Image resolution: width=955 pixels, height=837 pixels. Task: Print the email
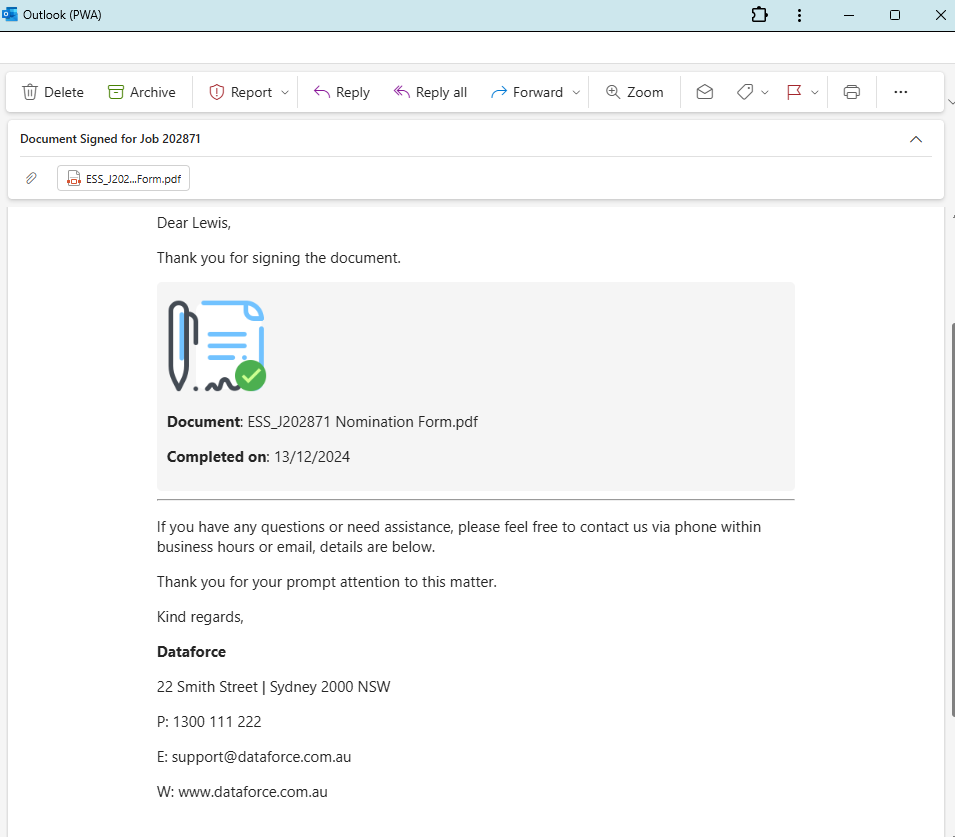coord(851,91)
